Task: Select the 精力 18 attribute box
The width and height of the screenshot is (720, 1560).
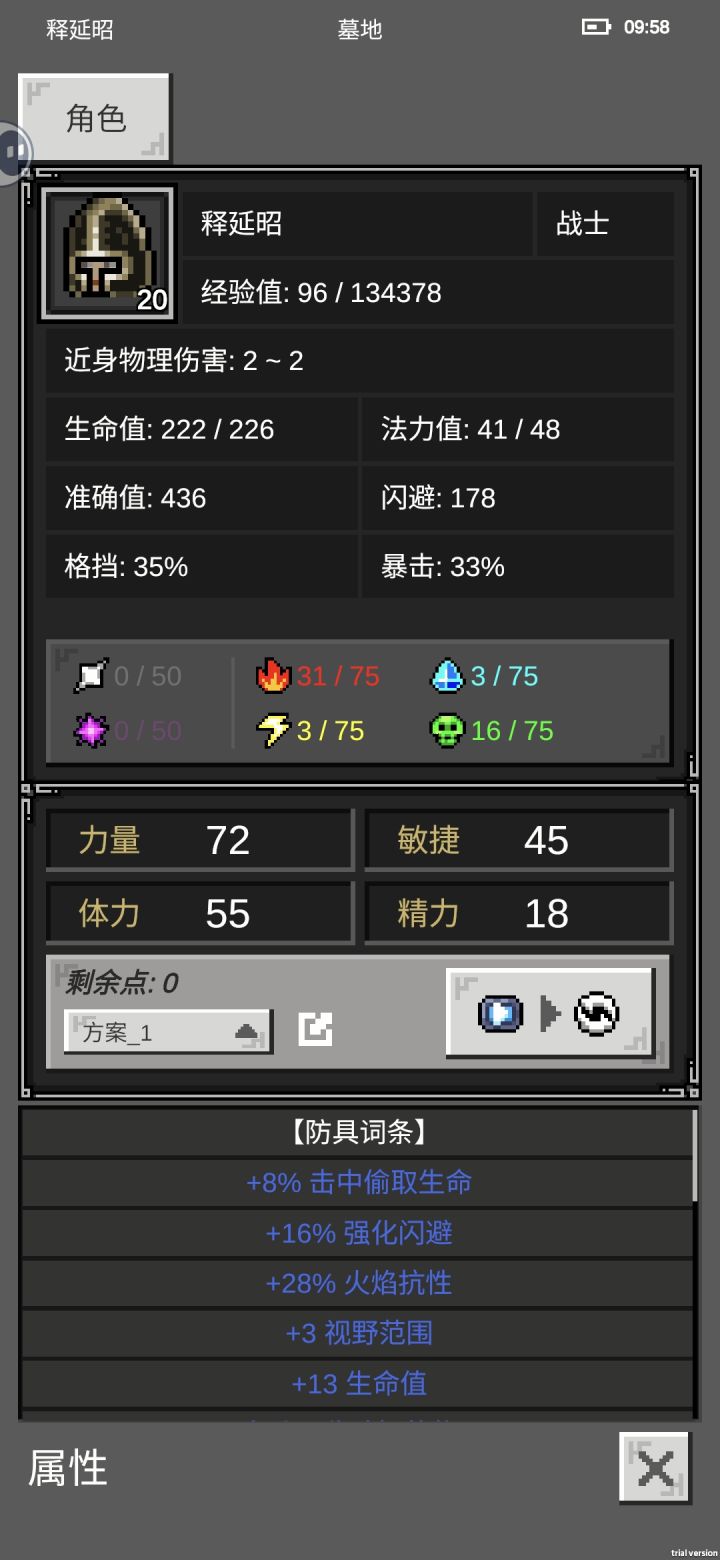Action: [519, 913]
